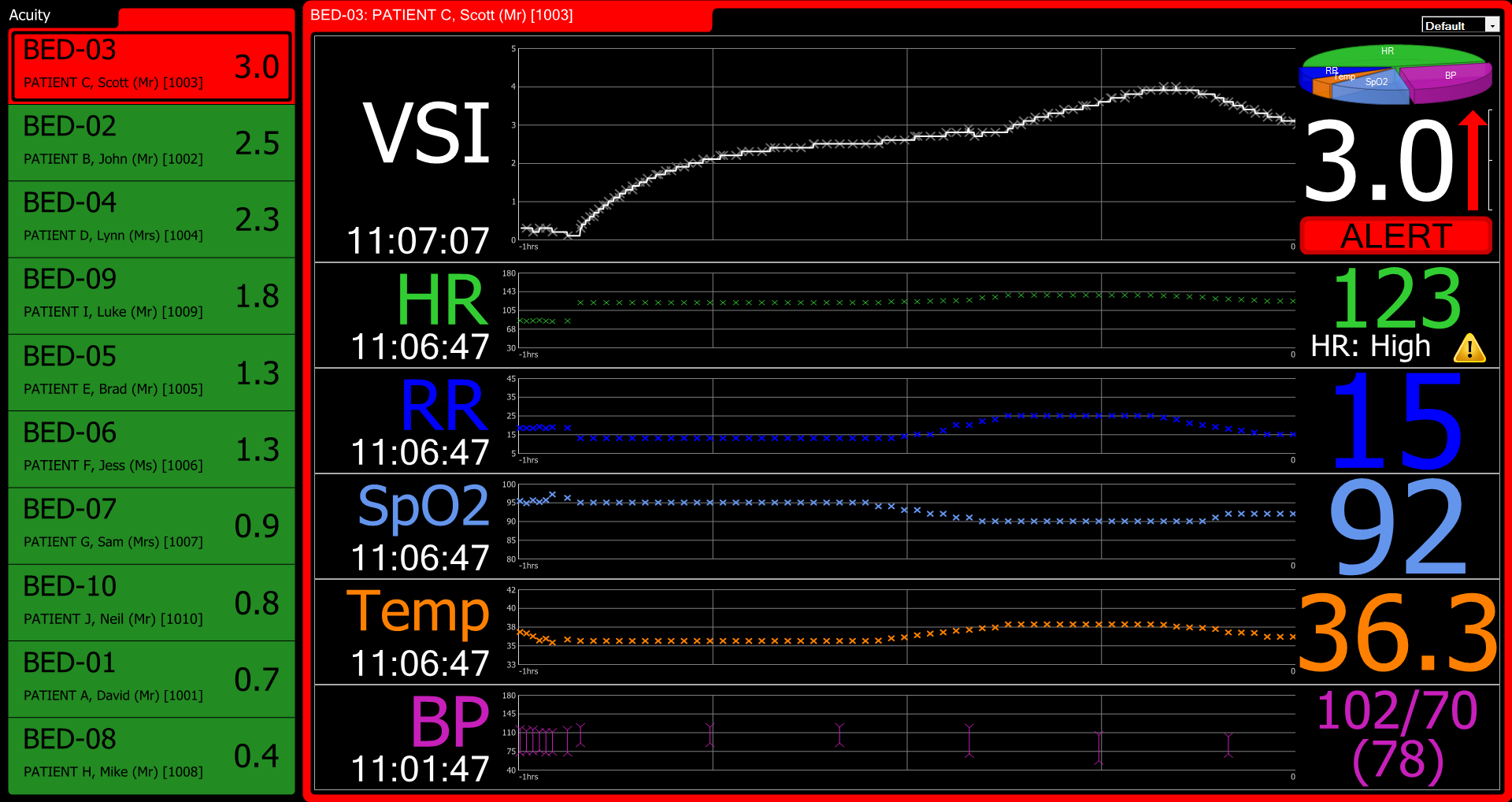
Task: Select BED-08 Patient H Mike row
Action: 151,755
